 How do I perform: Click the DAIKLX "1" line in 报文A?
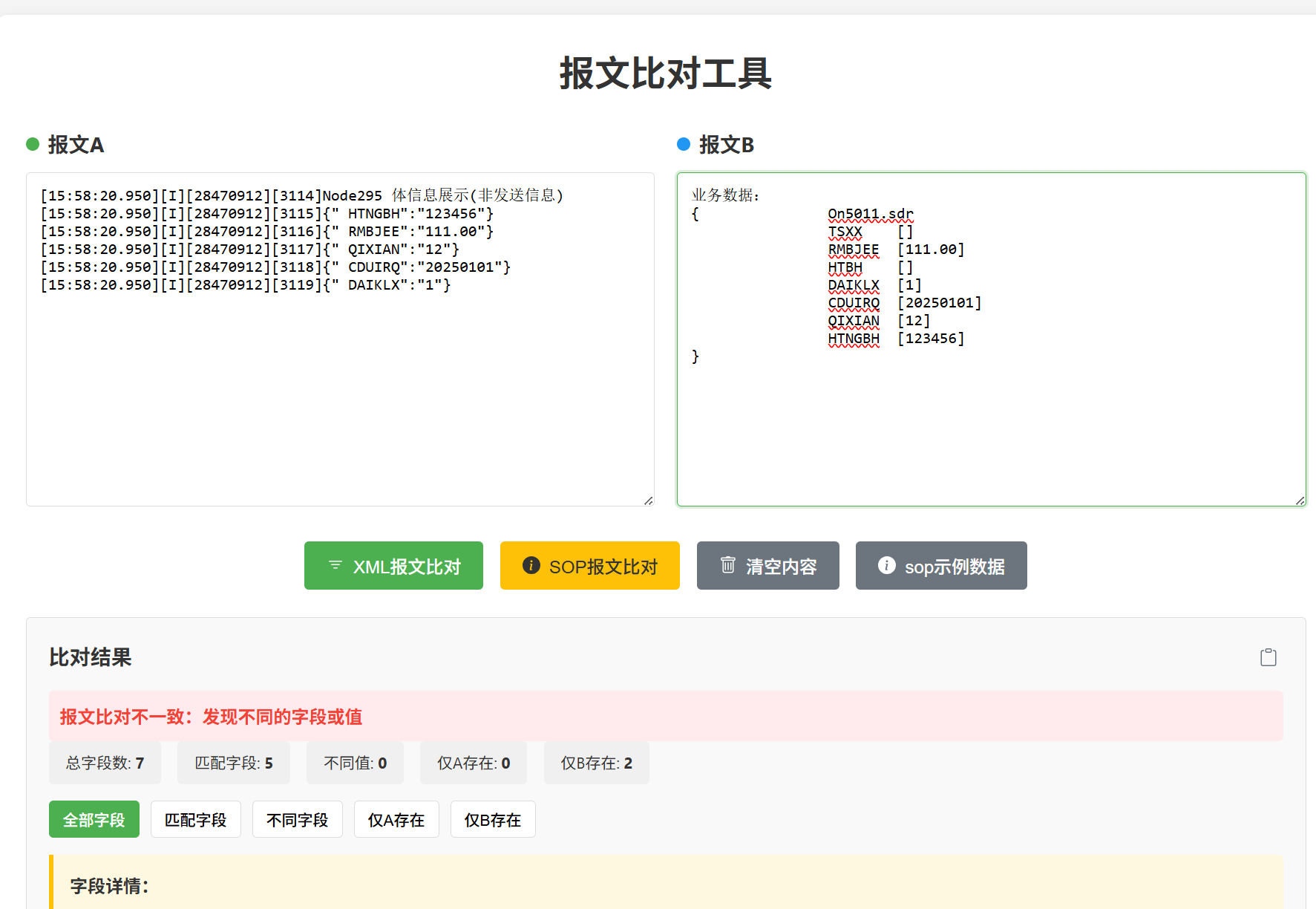(x=246, y=284)
